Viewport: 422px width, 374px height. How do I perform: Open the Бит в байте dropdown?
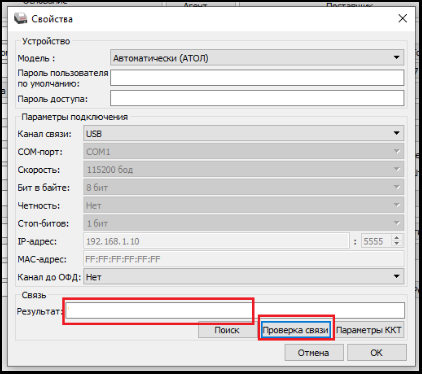coord(244,188)
